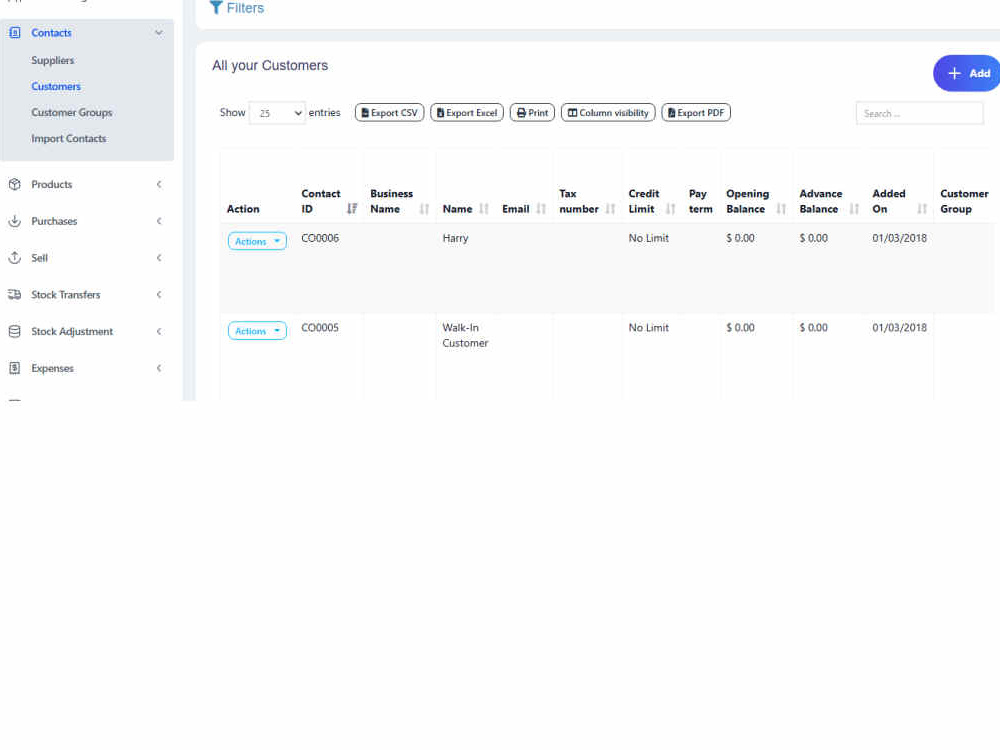Expand the Purchases menu chevron

click(x=159, y=221)
